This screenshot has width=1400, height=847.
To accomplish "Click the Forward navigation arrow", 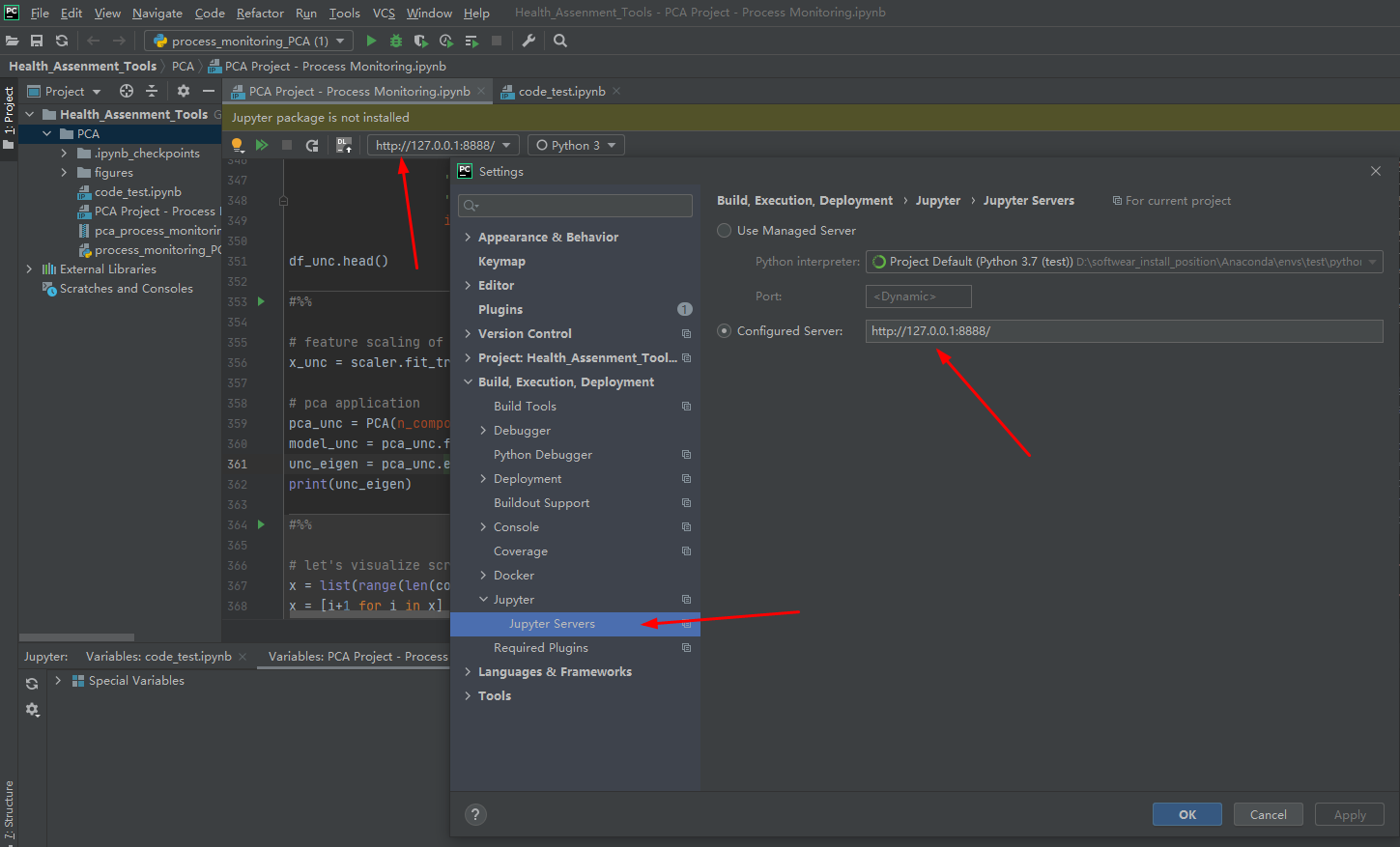I will coord(119,41).
